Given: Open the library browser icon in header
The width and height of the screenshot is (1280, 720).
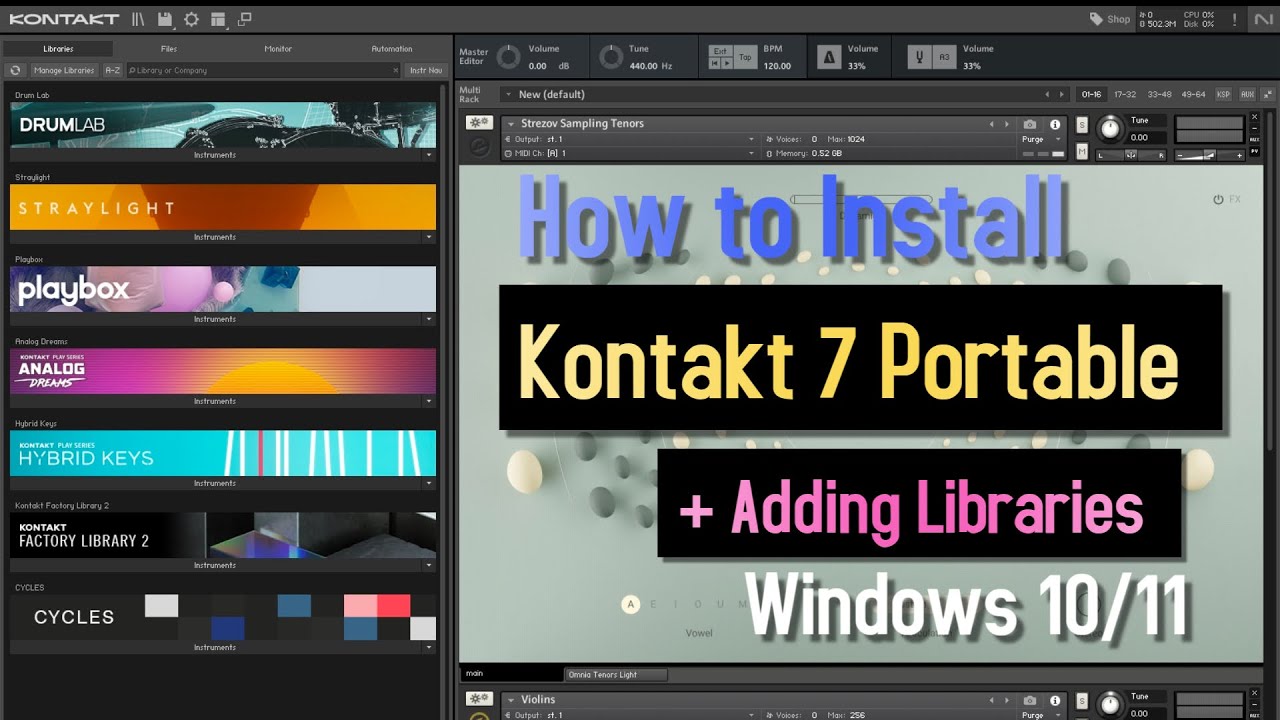Looking at the screenshot, I should coord(138,19).
